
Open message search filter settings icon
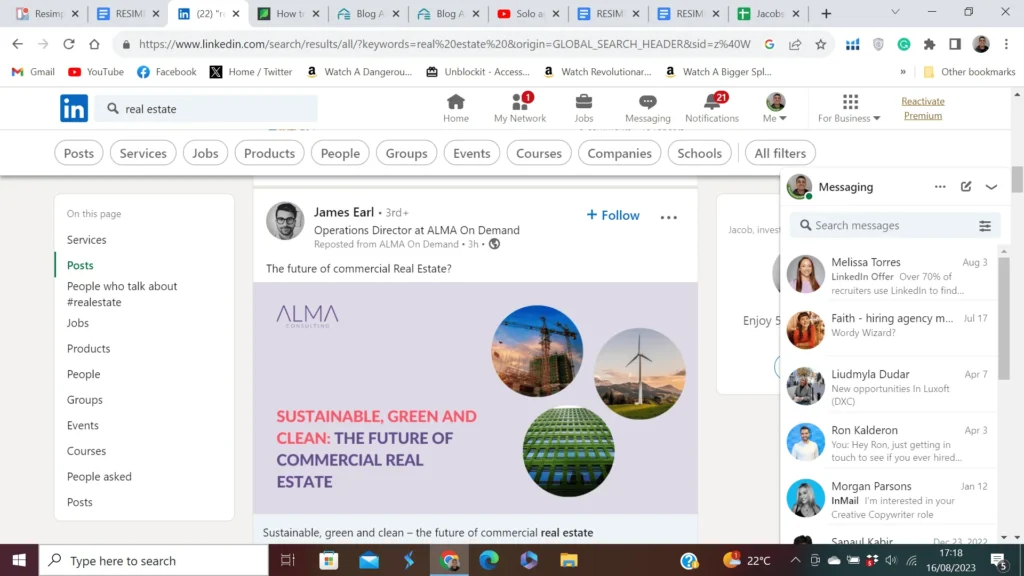tap(985, 225)
